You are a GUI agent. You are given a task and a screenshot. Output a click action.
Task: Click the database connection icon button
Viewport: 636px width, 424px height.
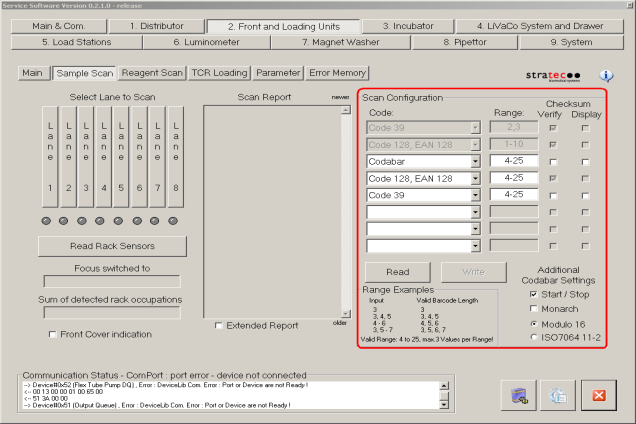click(520, 395)
